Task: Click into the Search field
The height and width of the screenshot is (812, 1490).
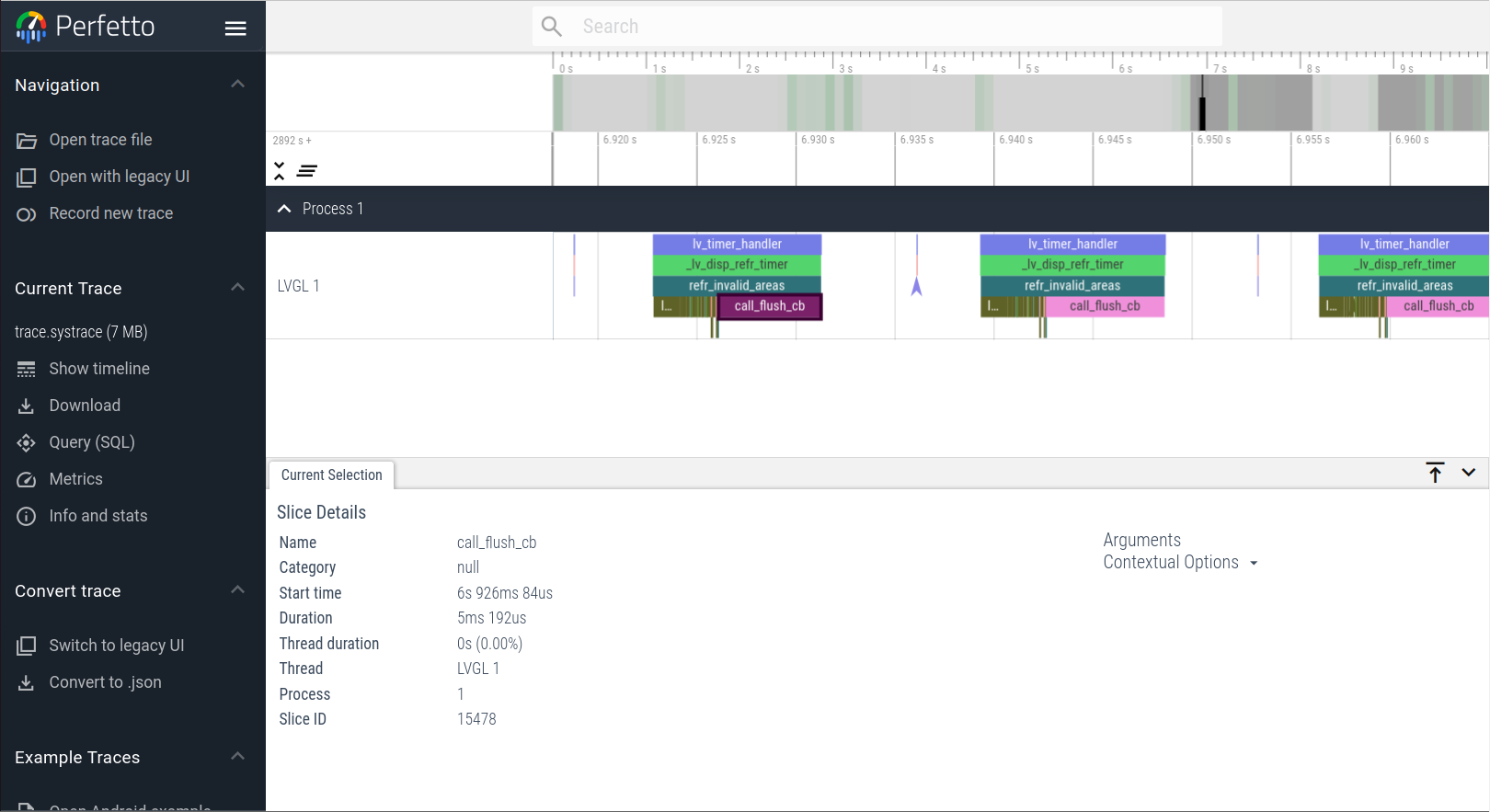Action: 877,27
